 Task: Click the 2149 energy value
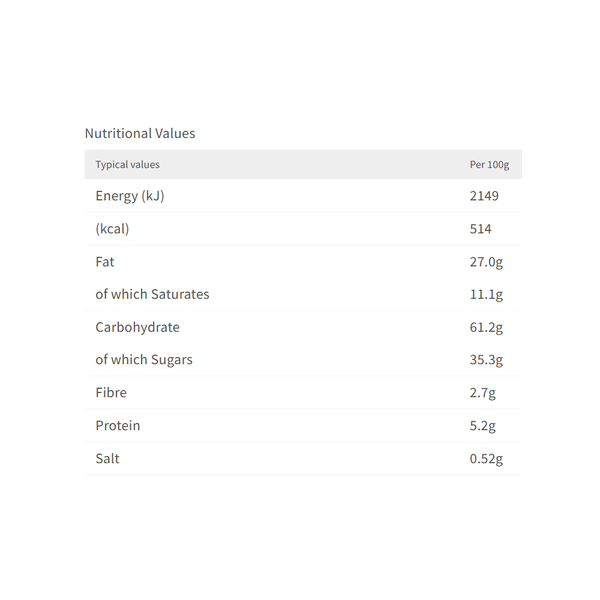tap(484, 196)
